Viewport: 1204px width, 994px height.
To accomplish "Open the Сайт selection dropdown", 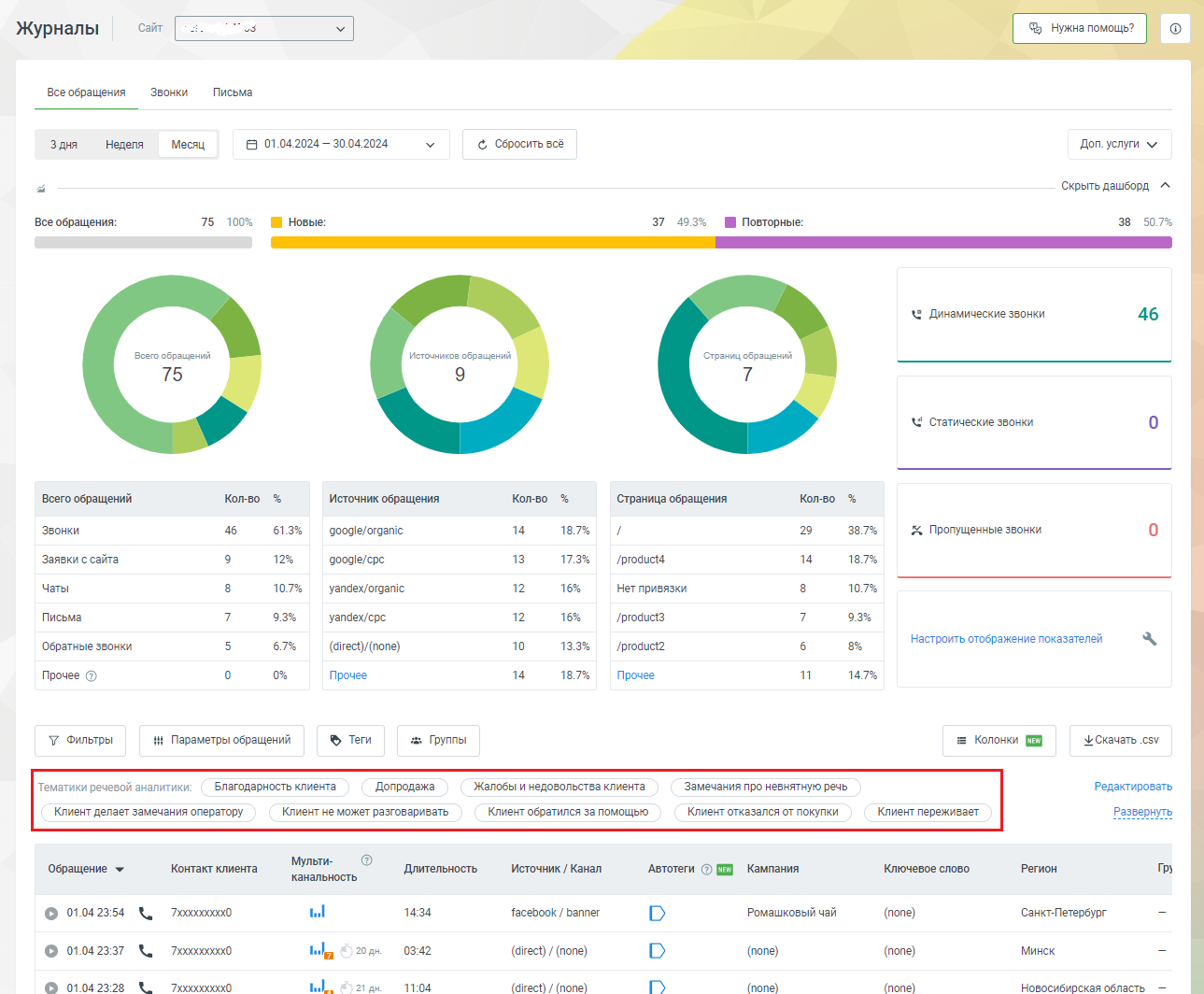I will click(264, 28).
